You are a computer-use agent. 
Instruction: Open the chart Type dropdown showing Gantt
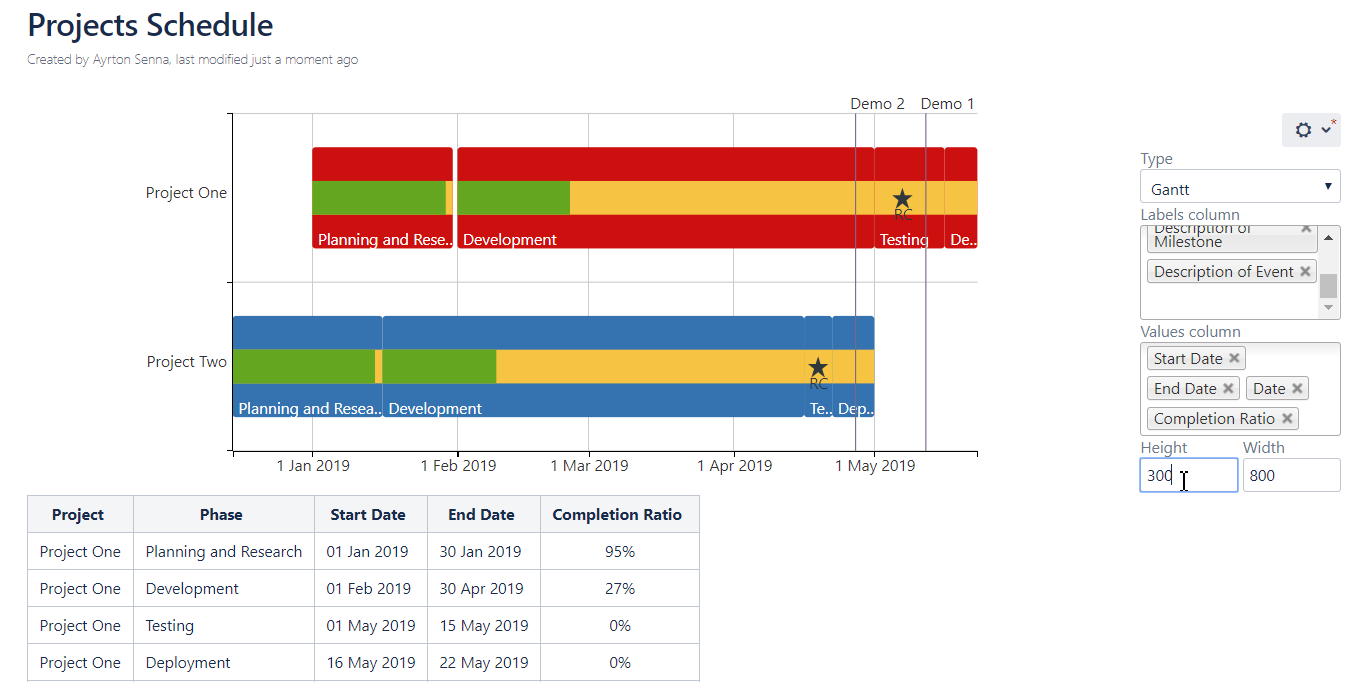coord(1239,188)
